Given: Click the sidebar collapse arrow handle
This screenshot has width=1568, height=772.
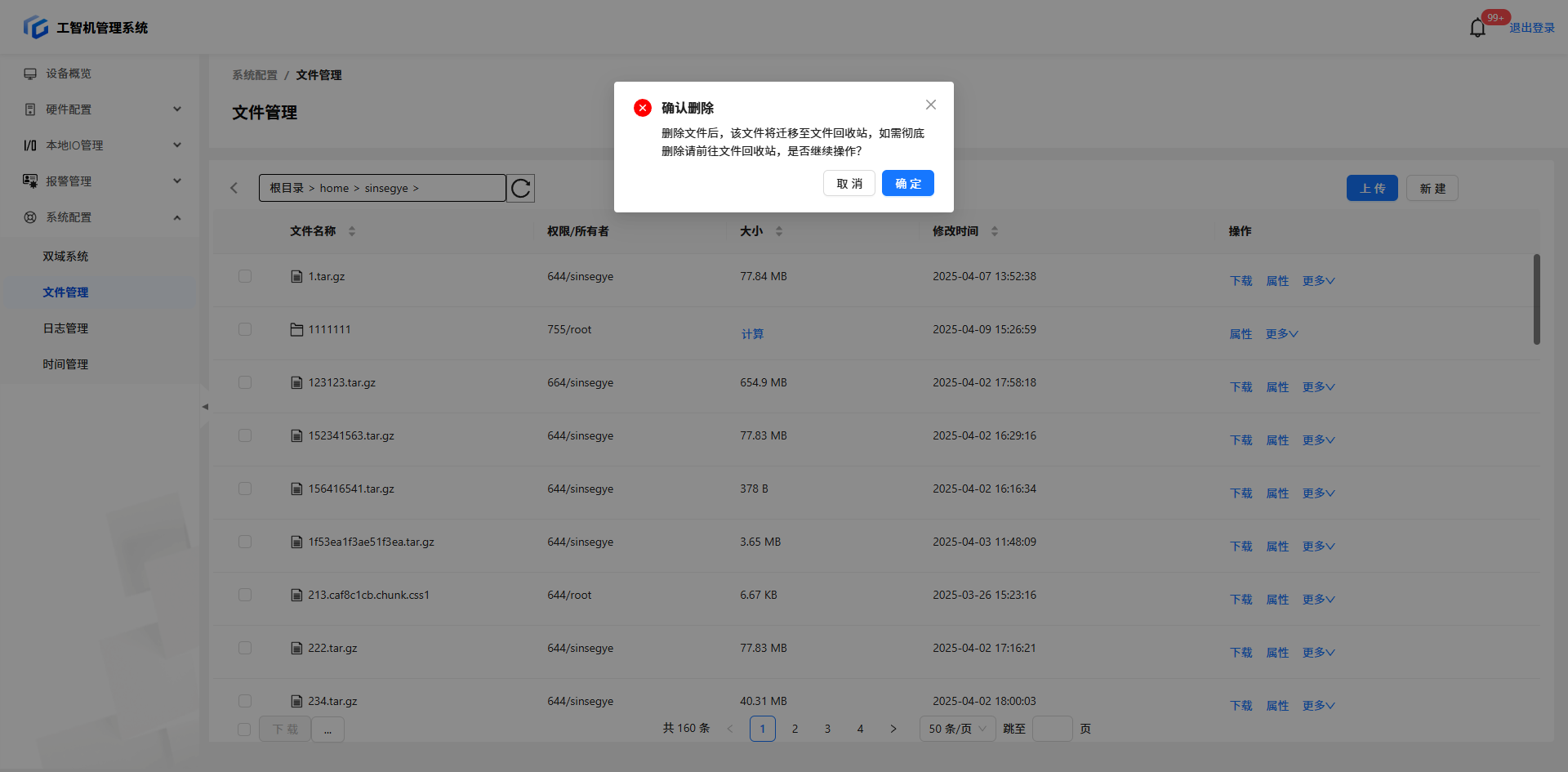Looking at the screenshot, I should [x=205, y=406].
